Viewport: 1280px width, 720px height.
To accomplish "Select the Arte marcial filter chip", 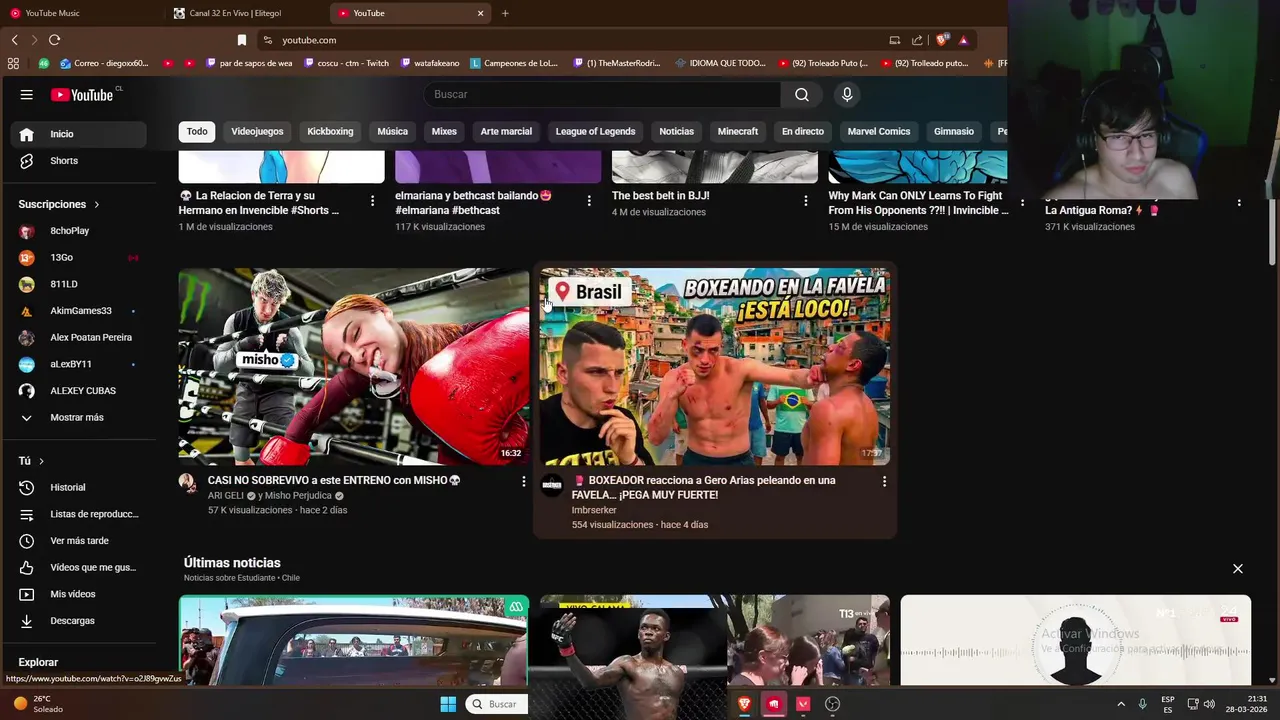I will (x=506, y=131).
